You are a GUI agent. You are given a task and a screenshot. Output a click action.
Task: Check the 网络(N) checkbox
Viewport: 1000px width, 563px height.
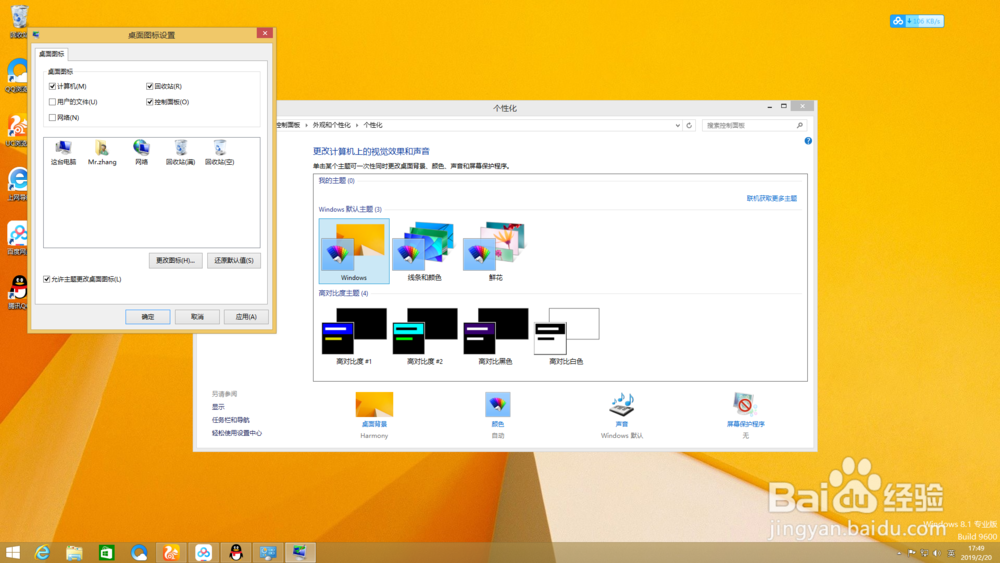click(x=52, y=117)
